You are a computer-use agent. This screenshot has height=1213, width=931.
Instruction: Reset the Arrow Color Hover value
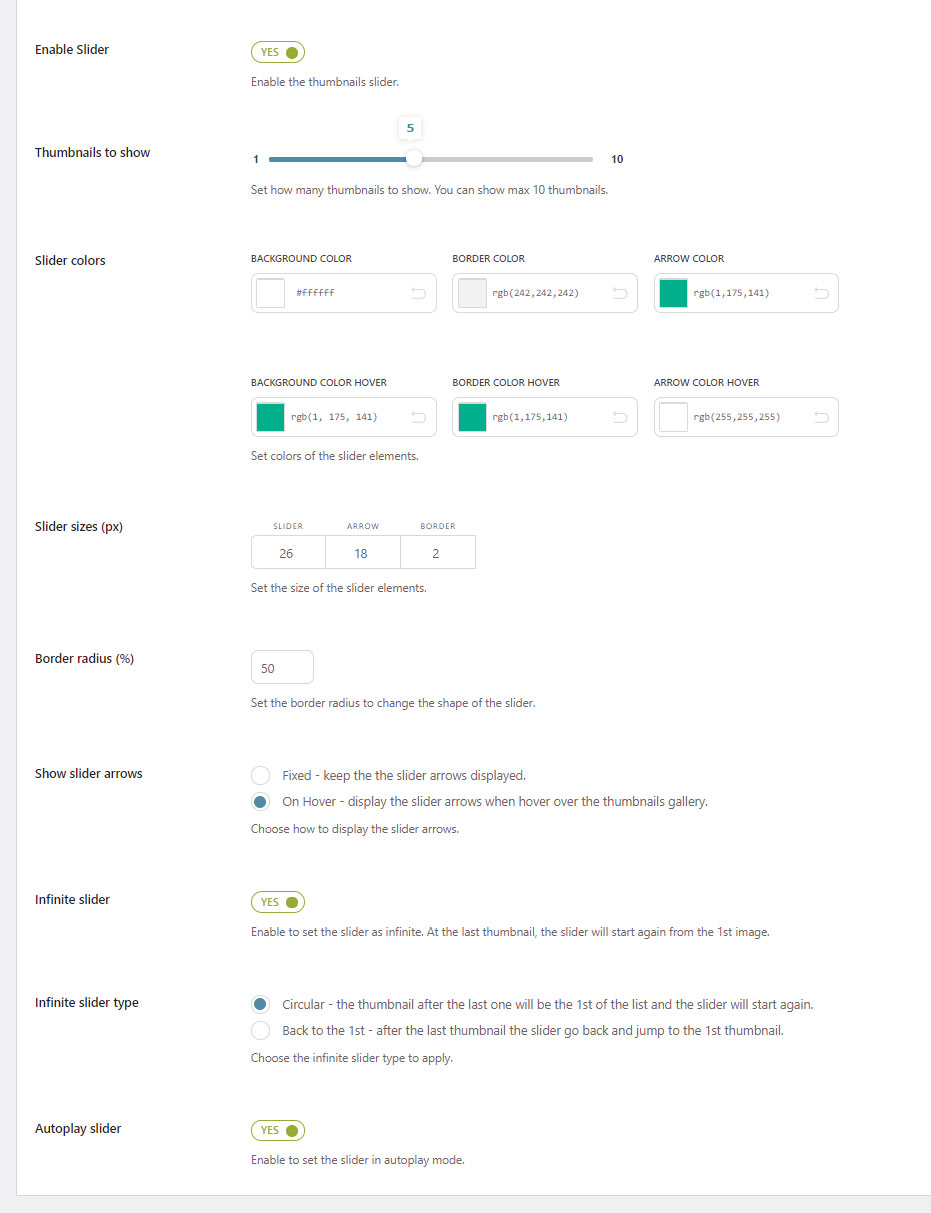[x=821, y=417]
